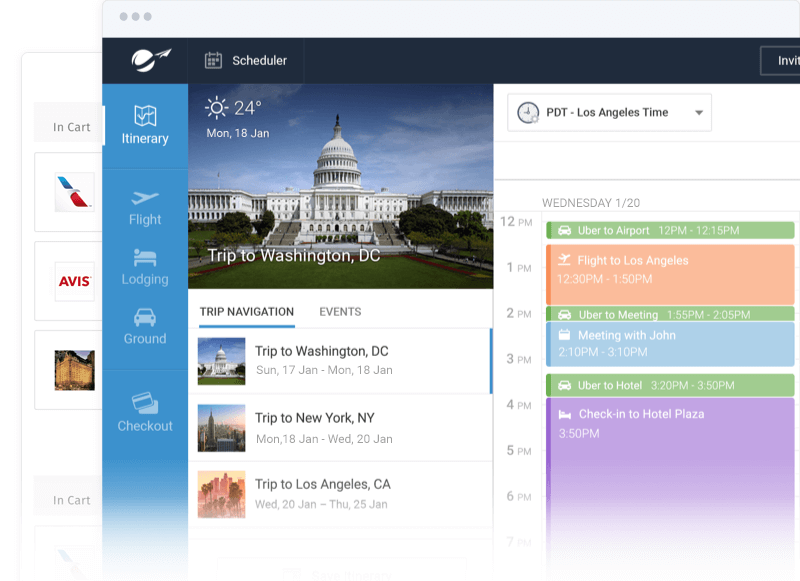Open the Itinerary map icon in sidebar

(x=145, y=115)
